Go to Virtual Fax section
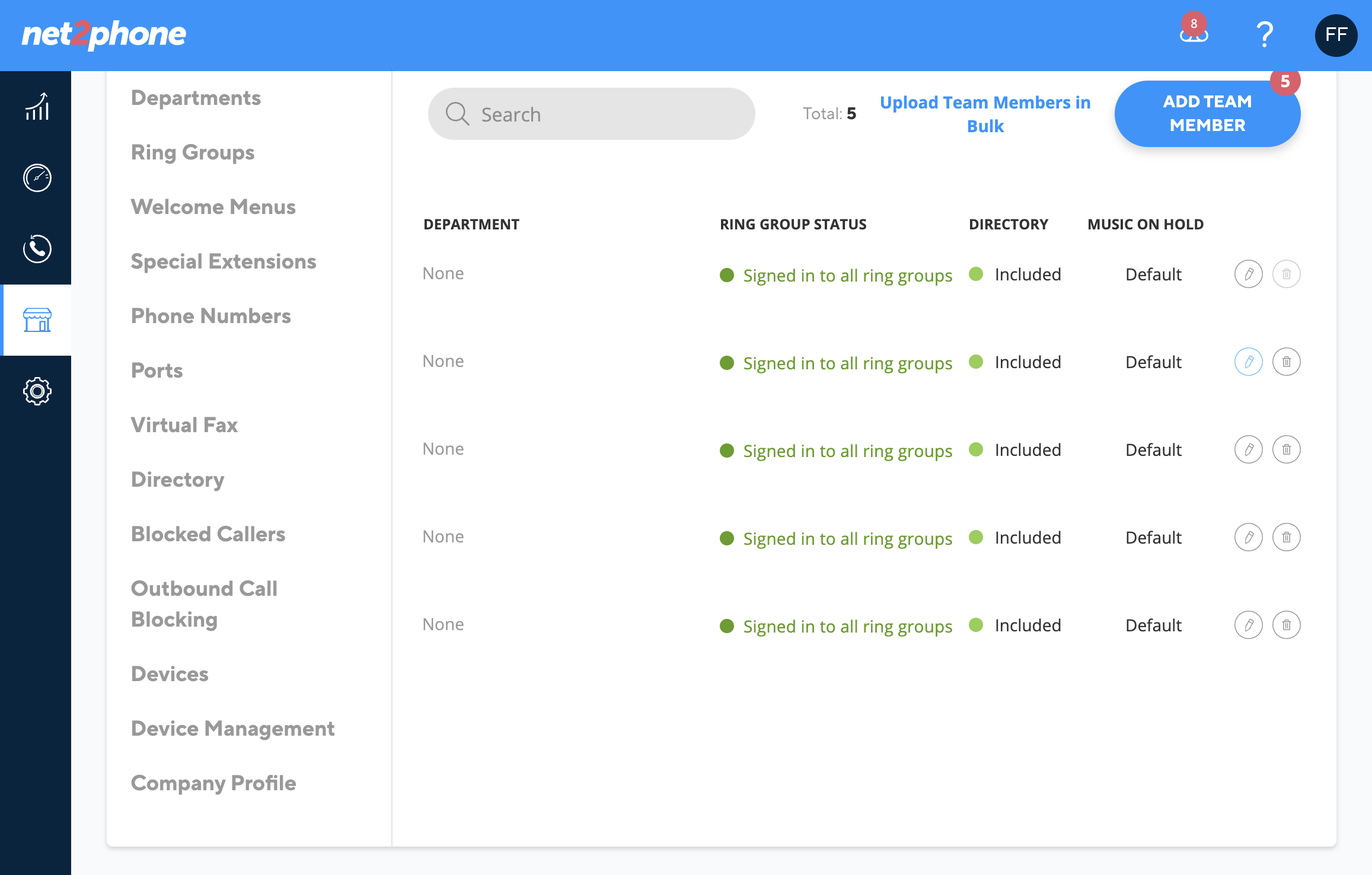The height and width of the screenshot is (875, 1372). [184, 425]
